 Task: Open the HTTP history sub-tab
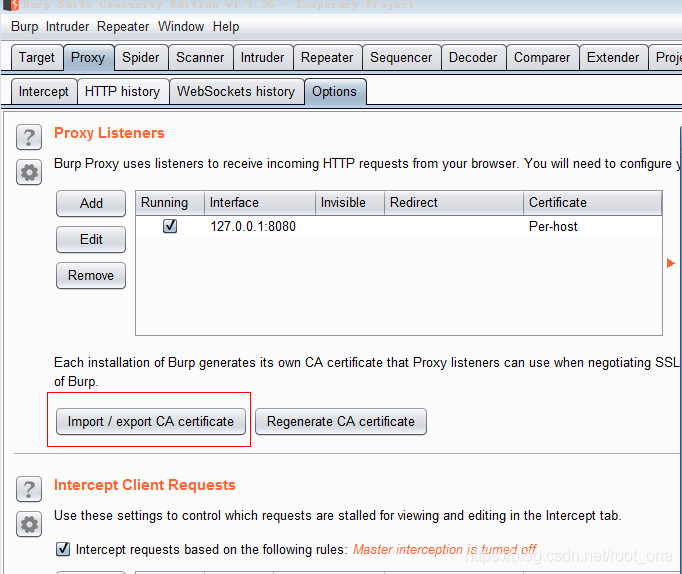tap(123, 91)
